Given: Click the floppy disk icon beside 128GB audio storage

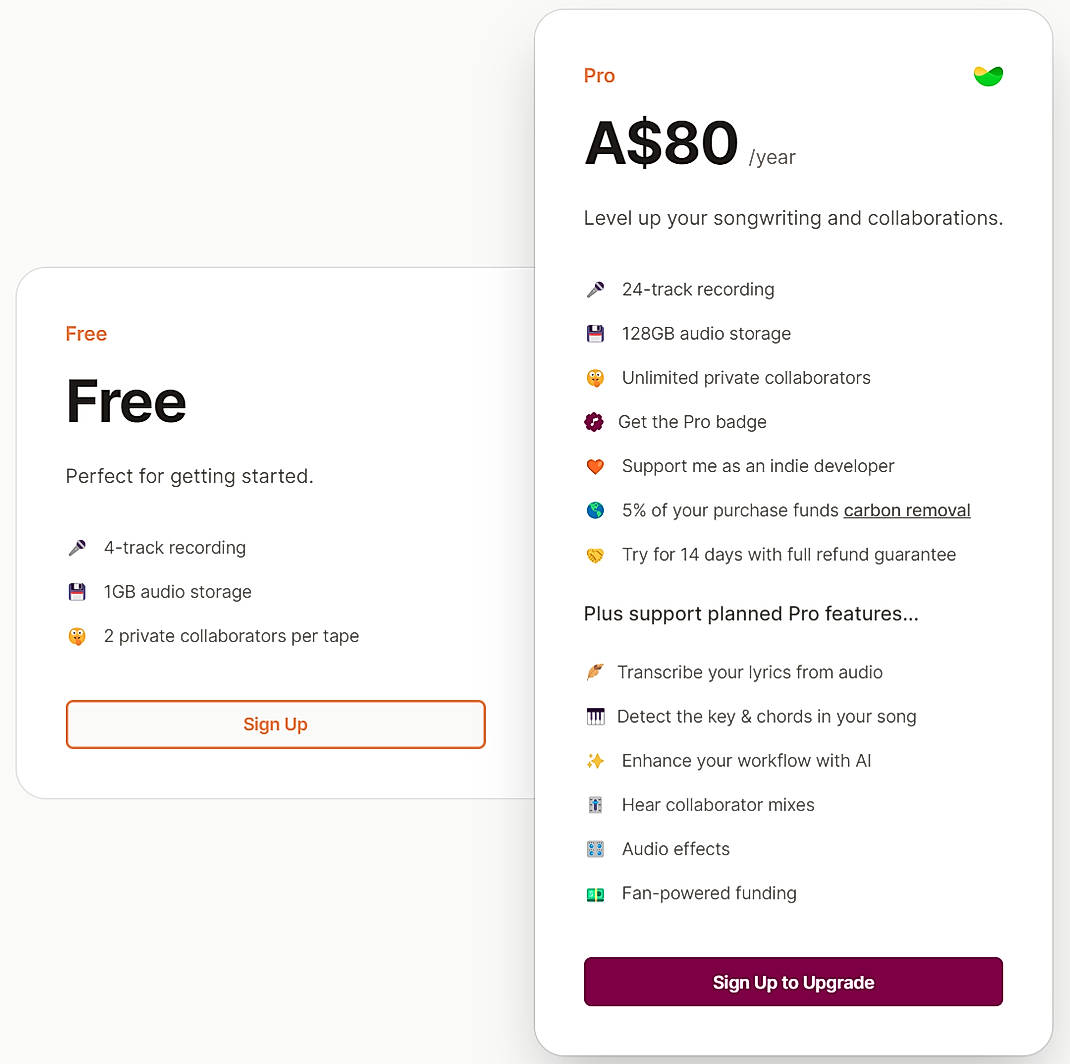Looking at the screenshot, I should (595, 333).
